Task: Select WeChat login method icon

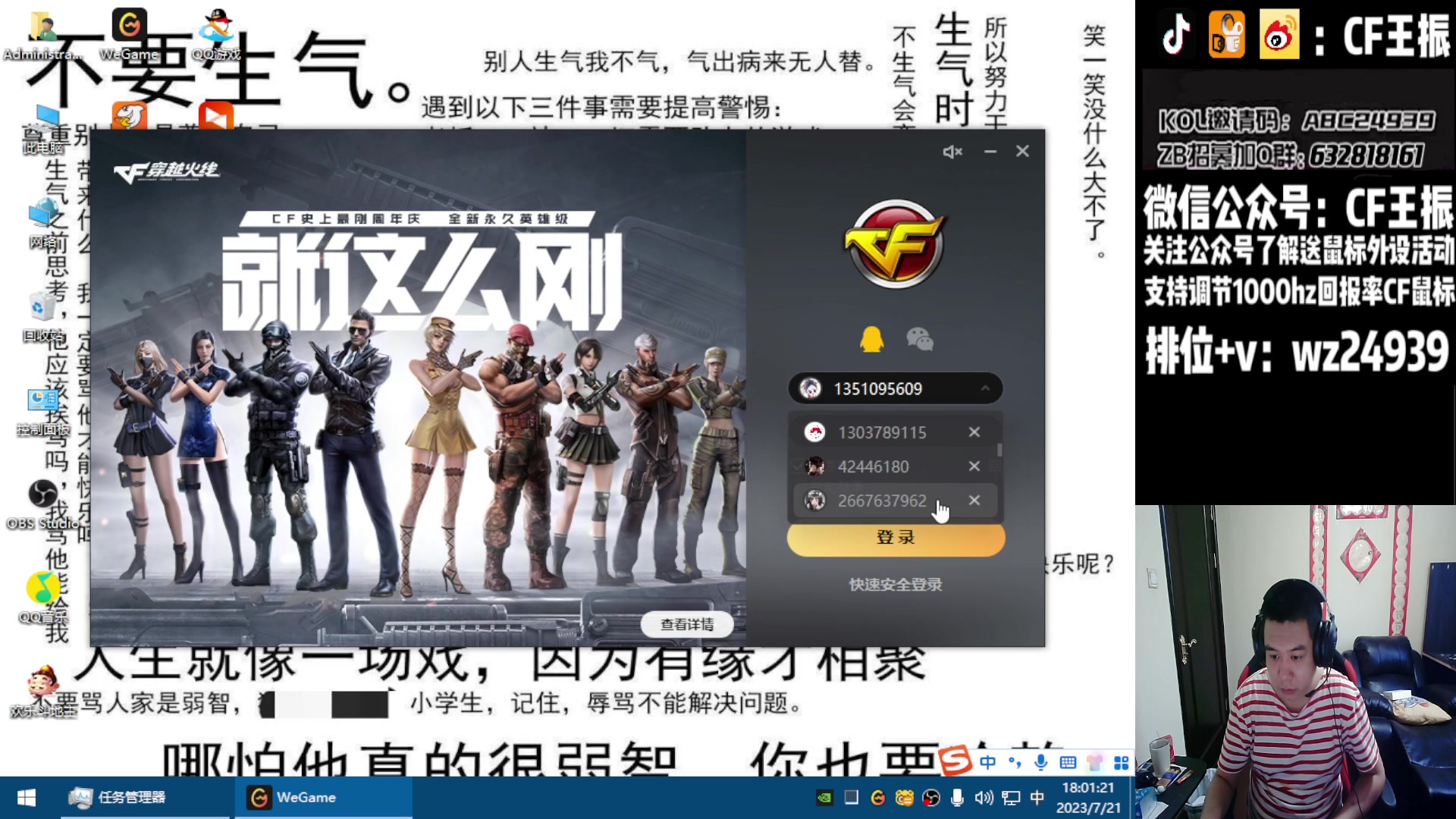Action: click(920, 339)
